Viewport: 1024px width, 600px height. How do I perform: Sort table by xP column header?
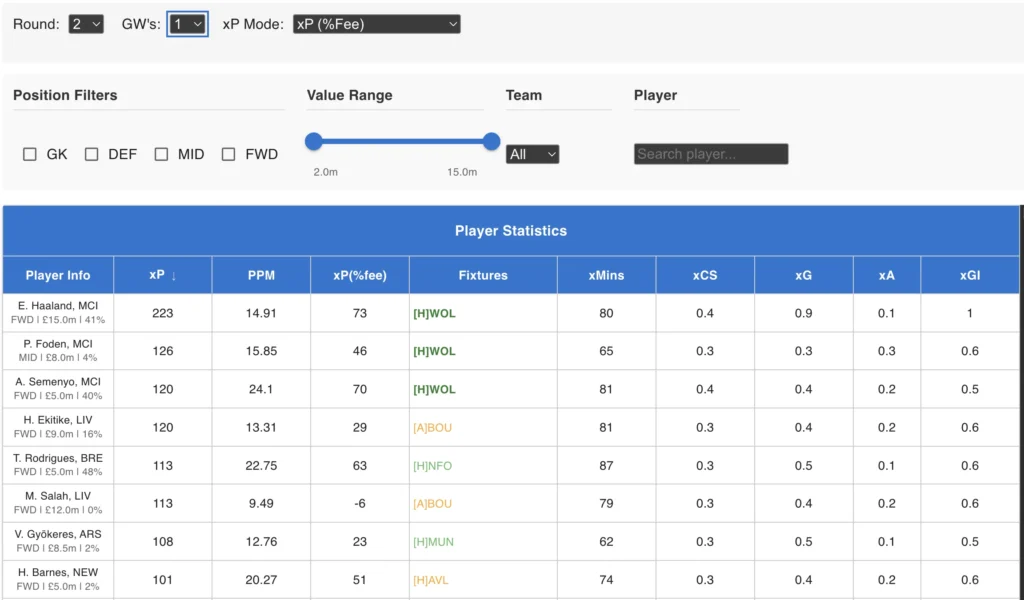pos(163,275)
